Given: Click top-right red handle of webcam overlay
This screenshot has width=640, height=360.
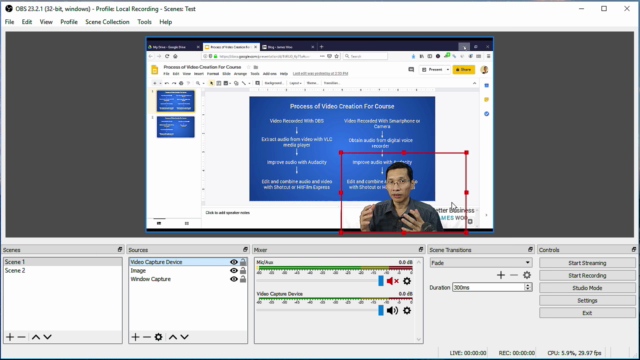Looking at the screenshot, I should (467, 153).
